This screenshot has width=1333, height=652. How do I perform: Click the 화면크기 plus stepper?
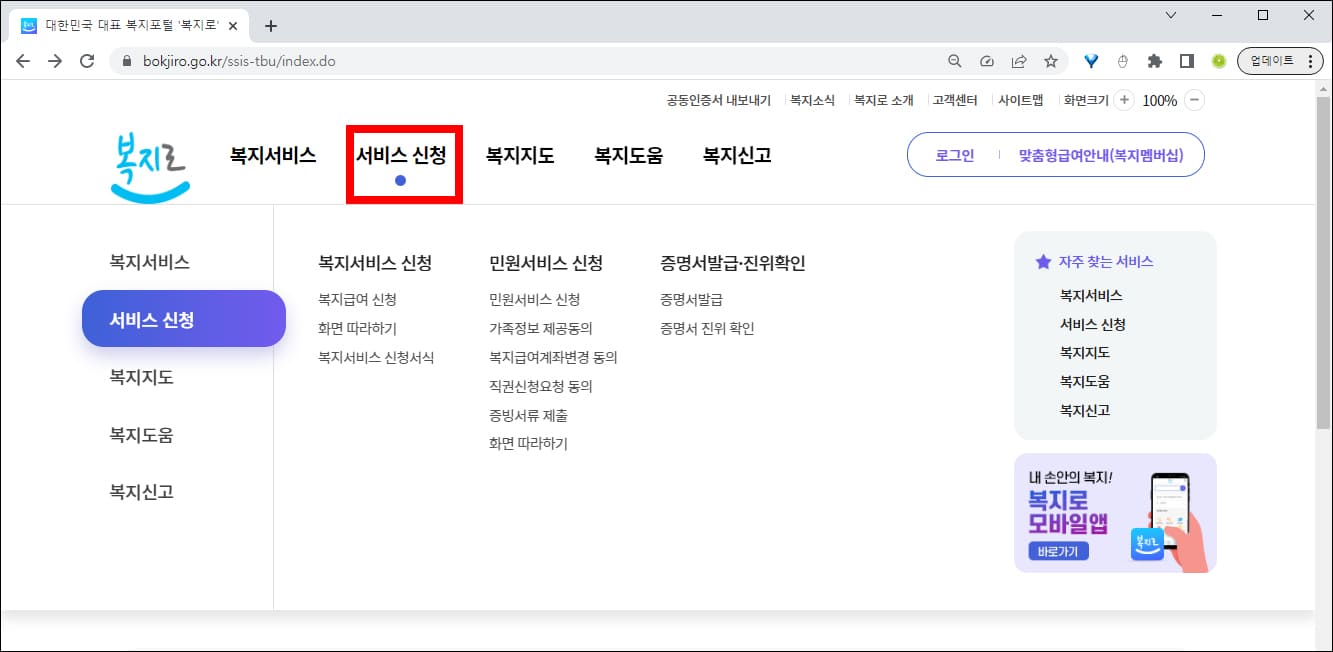pyautogui.click(x=1124, y=99)
